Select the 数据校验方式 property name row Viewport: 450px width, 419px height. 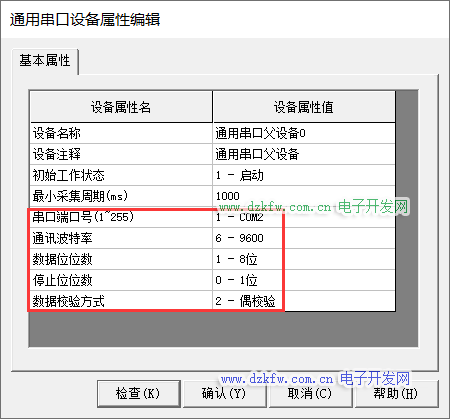121,301
